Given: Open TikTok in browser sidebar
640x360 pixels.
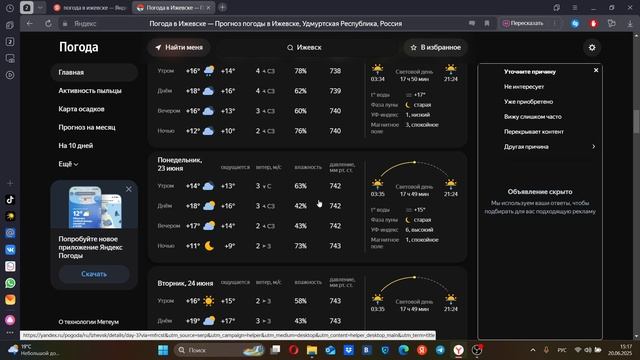Looking at the screenshot, I should 10,200.
